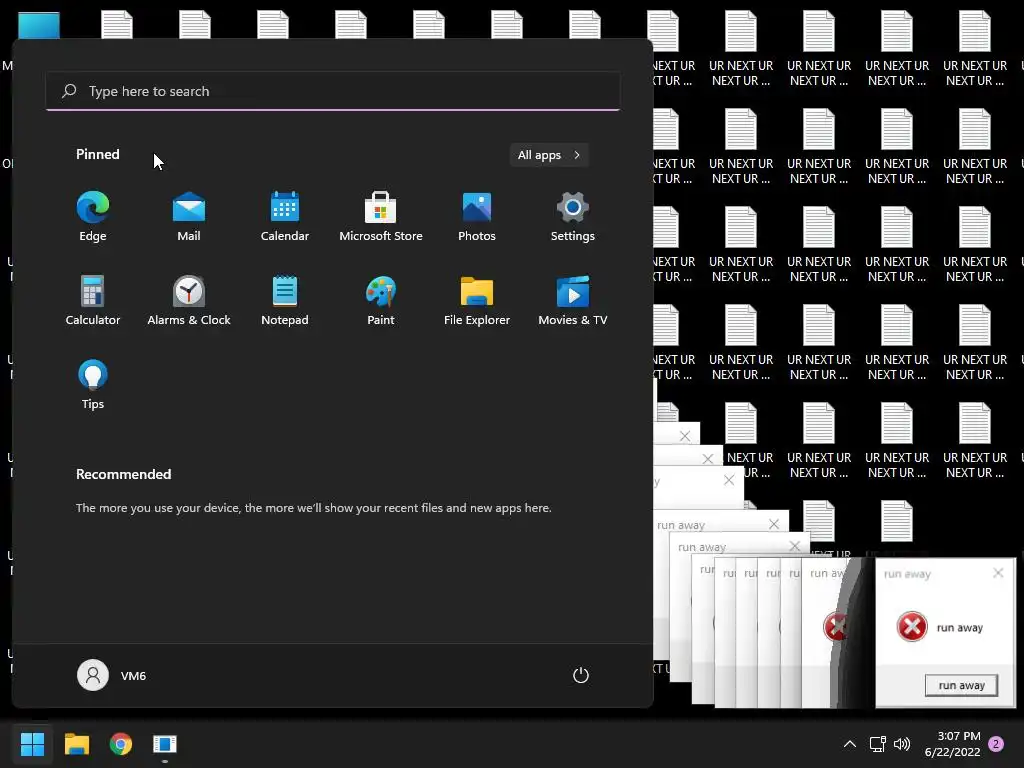Show All apps list
The width and height of the screenshot is (1024, 768).
coord(549,155)
